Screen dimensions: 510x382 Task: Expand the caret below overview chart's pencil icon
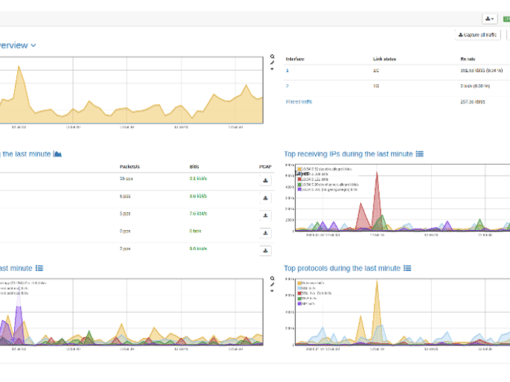[x=272, y=69]
